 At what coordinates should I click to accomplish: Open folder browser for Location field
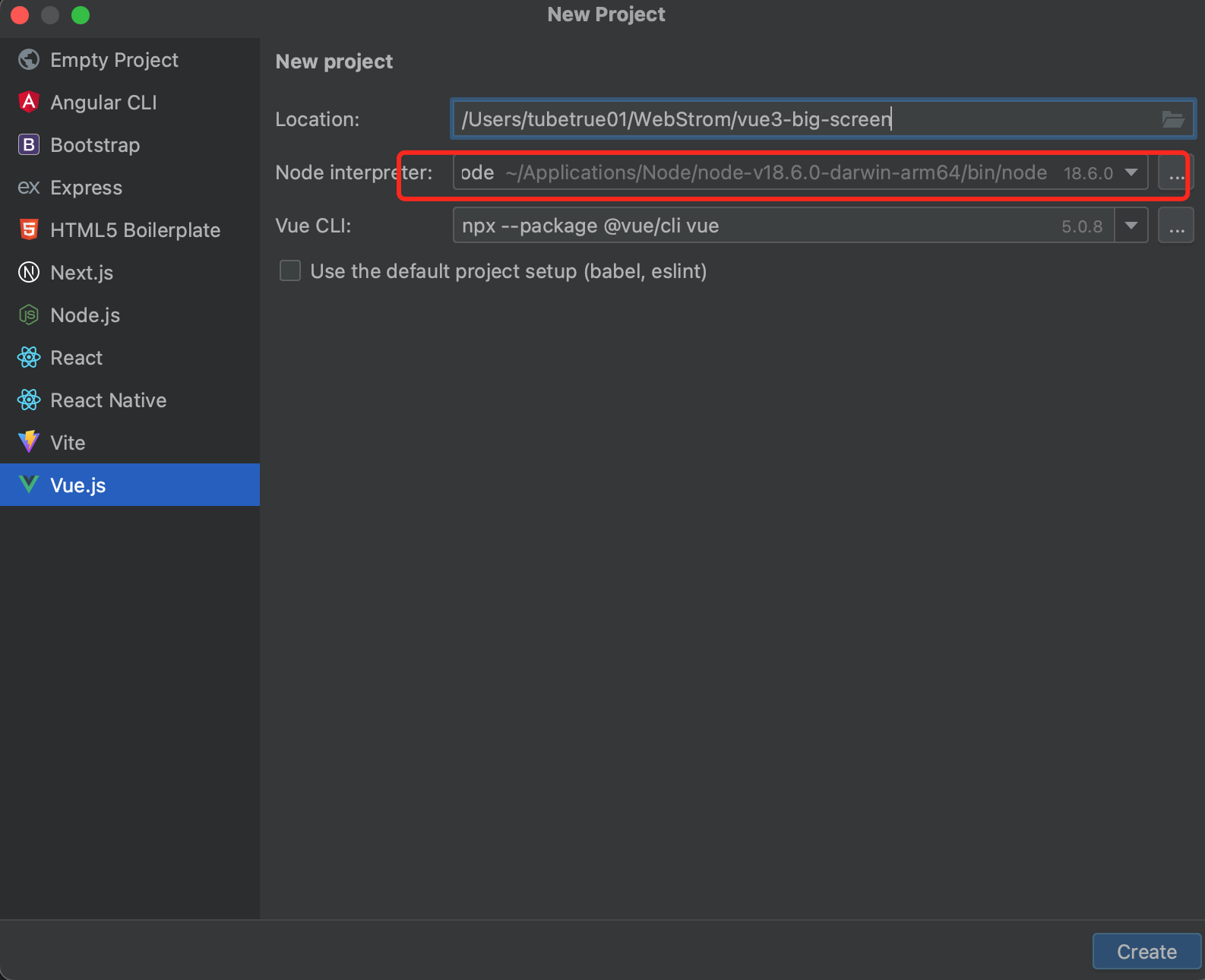pyautogui.click(x=1173, y=119)
